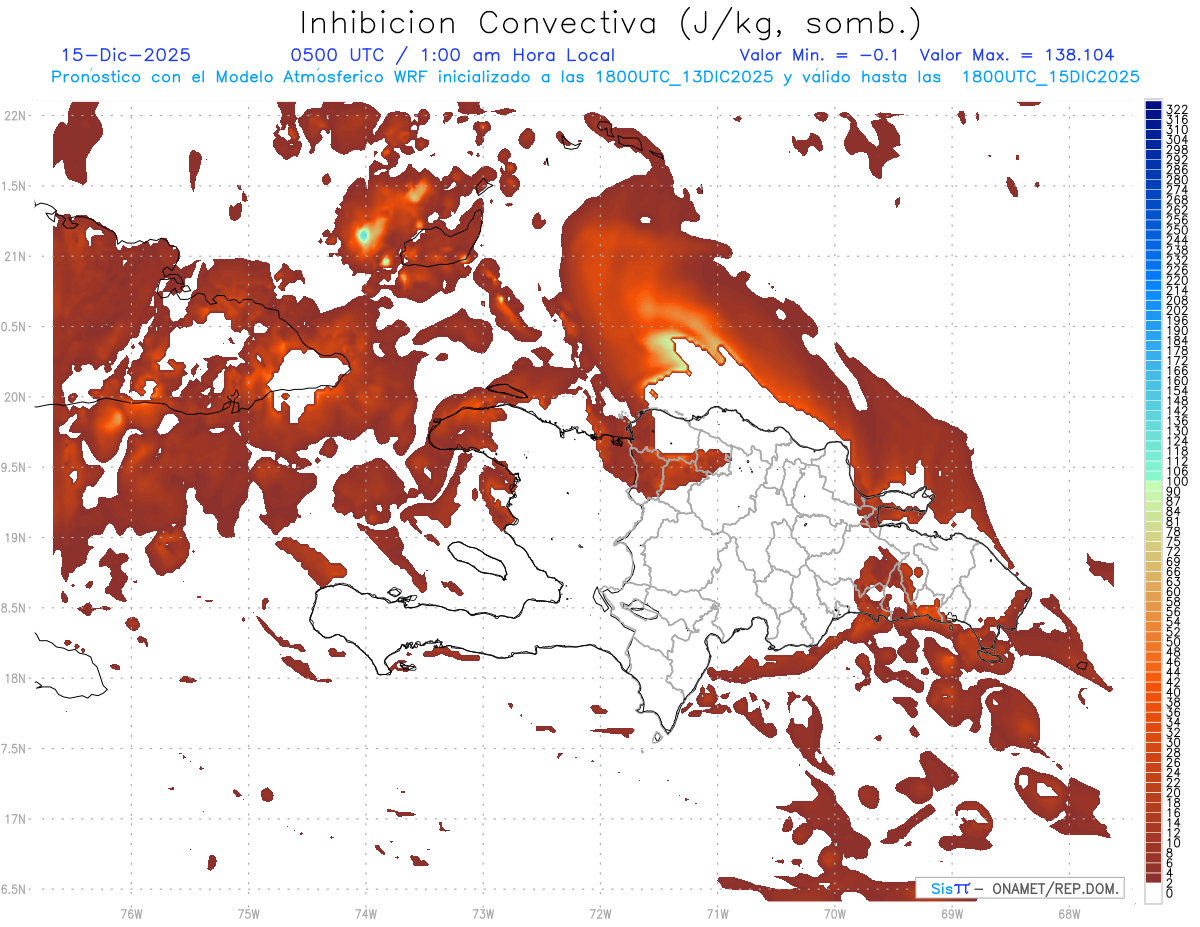
Task: Click the '1.5N' latitude label
Action: [x=16, y=186]
